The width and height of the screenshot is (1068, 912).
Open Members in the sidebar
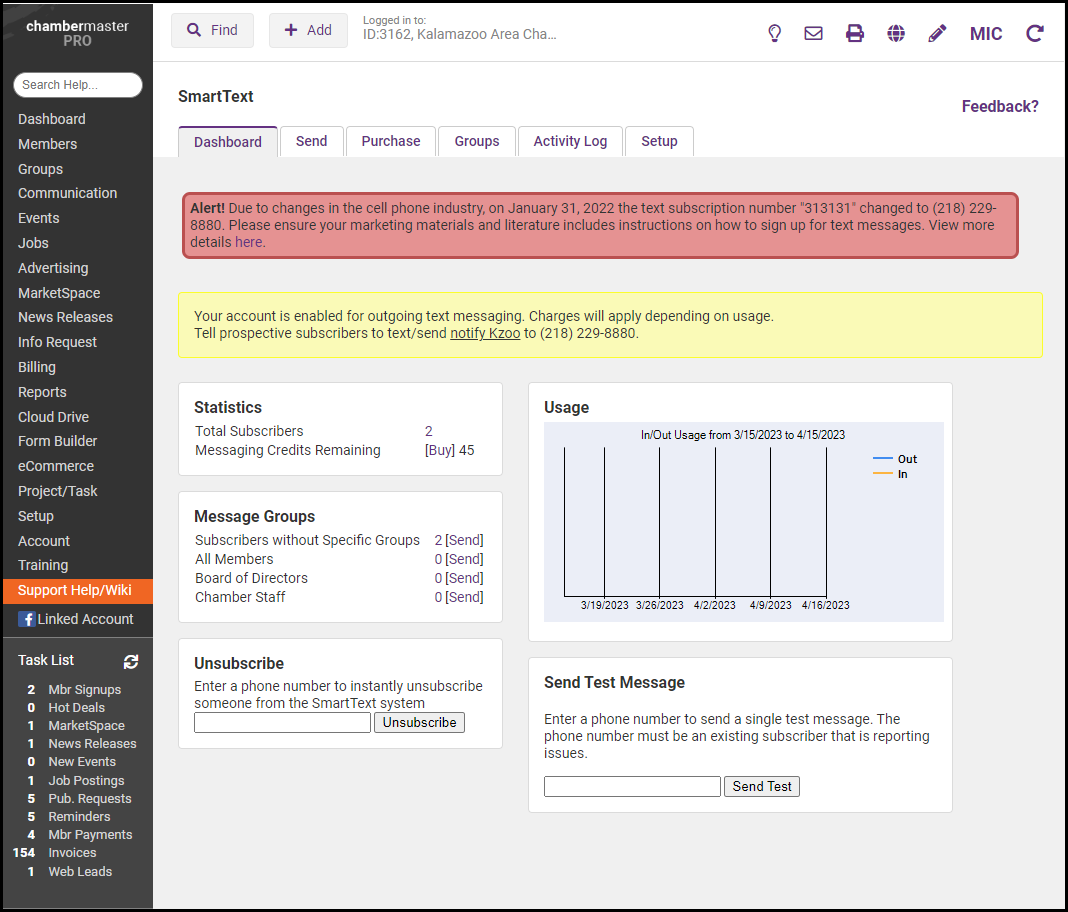pos(48,144)
